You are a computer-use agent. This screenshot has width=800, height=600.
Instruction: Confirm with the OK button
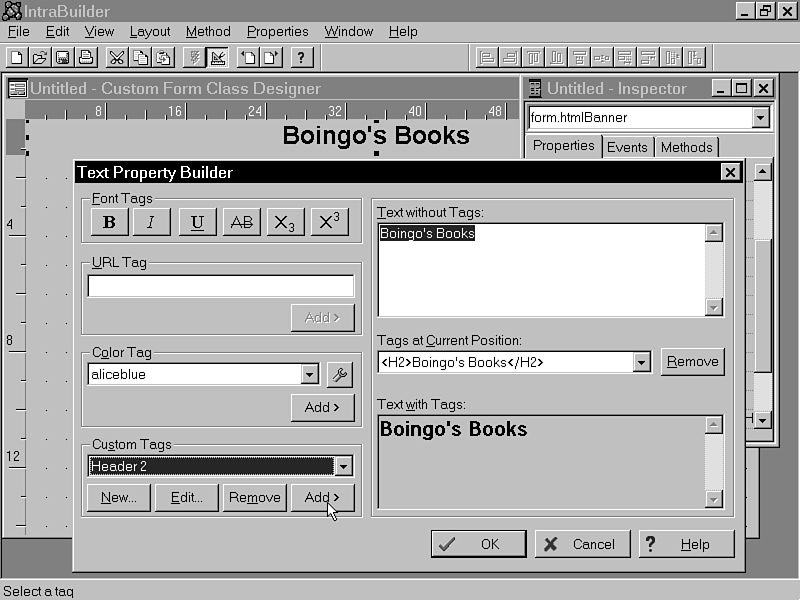478,544
